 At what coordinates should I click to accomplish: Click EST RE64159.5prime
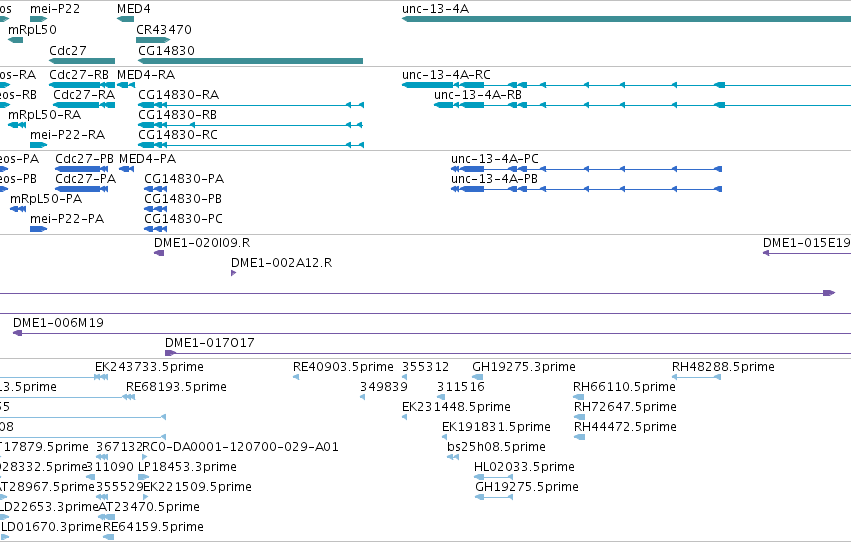109,538
